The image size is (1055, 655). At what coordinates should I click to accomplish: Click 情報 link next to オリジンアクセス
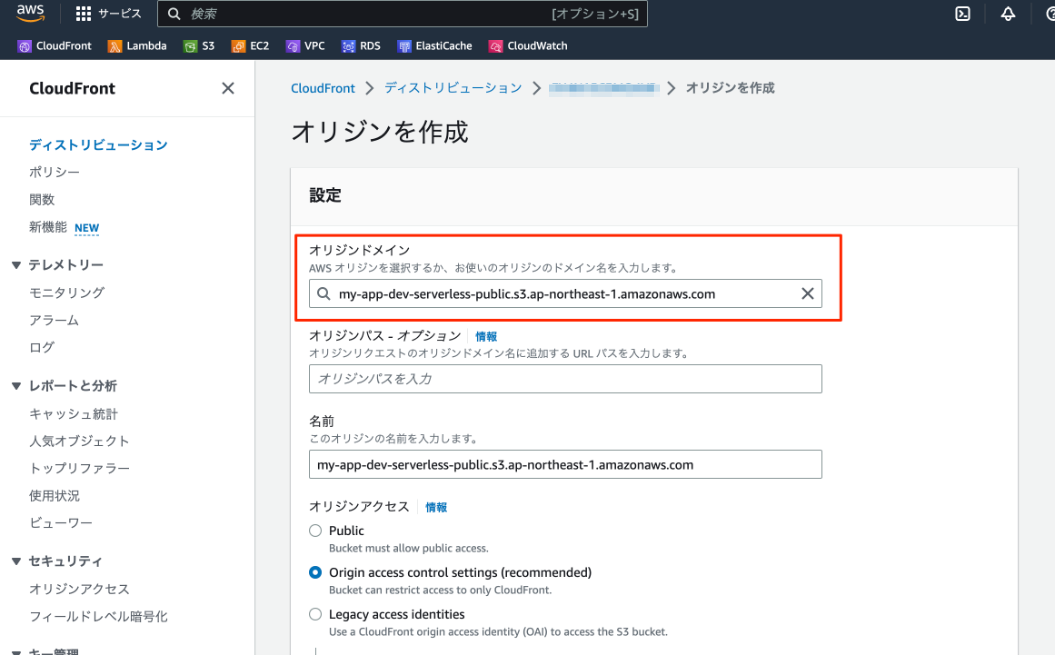(x=436, y=507)
